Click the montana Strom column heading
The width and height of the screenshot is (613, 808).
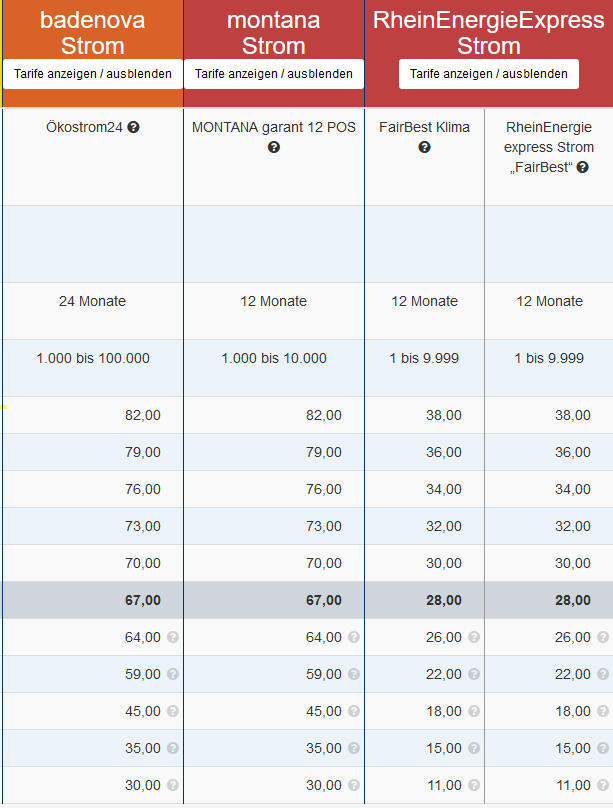click(x=273, y=33)
